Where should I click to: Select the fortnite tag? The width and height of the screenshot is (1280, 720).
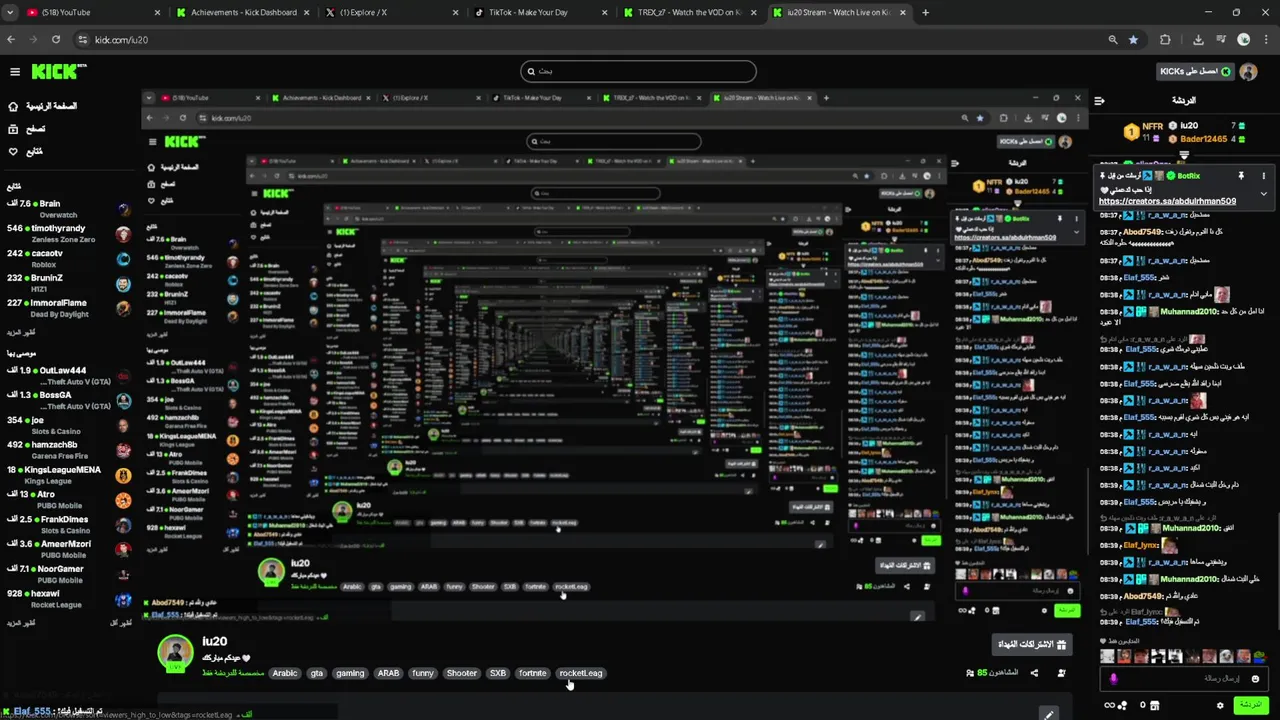click(533, 673)
